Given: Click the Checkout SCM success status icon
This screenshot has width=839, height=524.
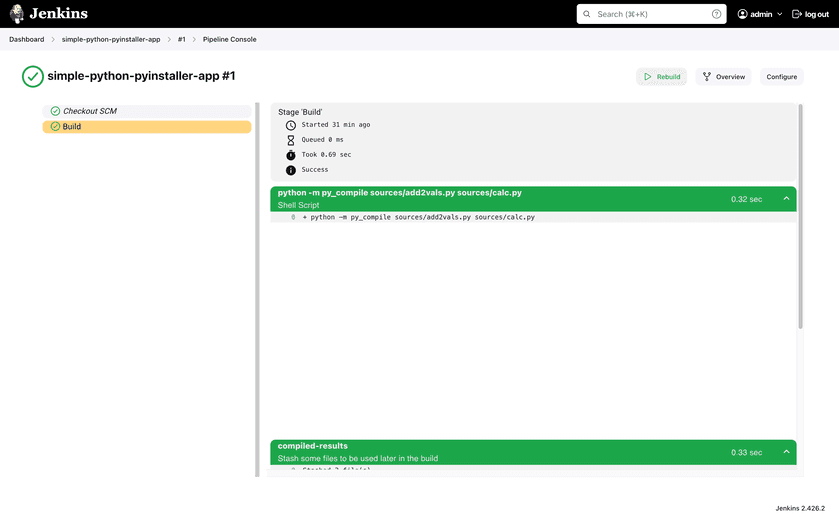Looking at the screenshot, I should click(55, 111).
